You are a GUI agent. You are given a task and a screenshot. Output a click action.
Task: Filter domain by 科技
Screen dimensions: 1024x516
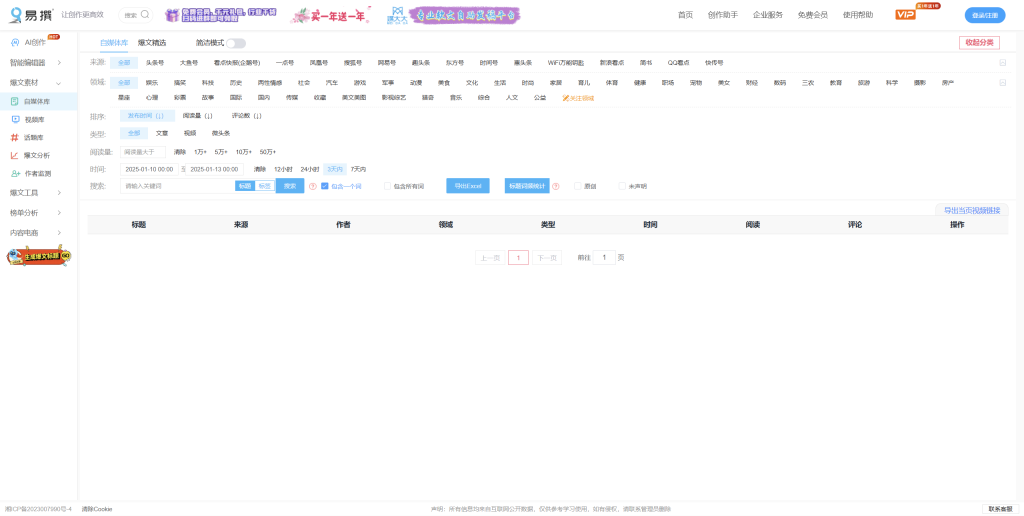pos(208,83)
